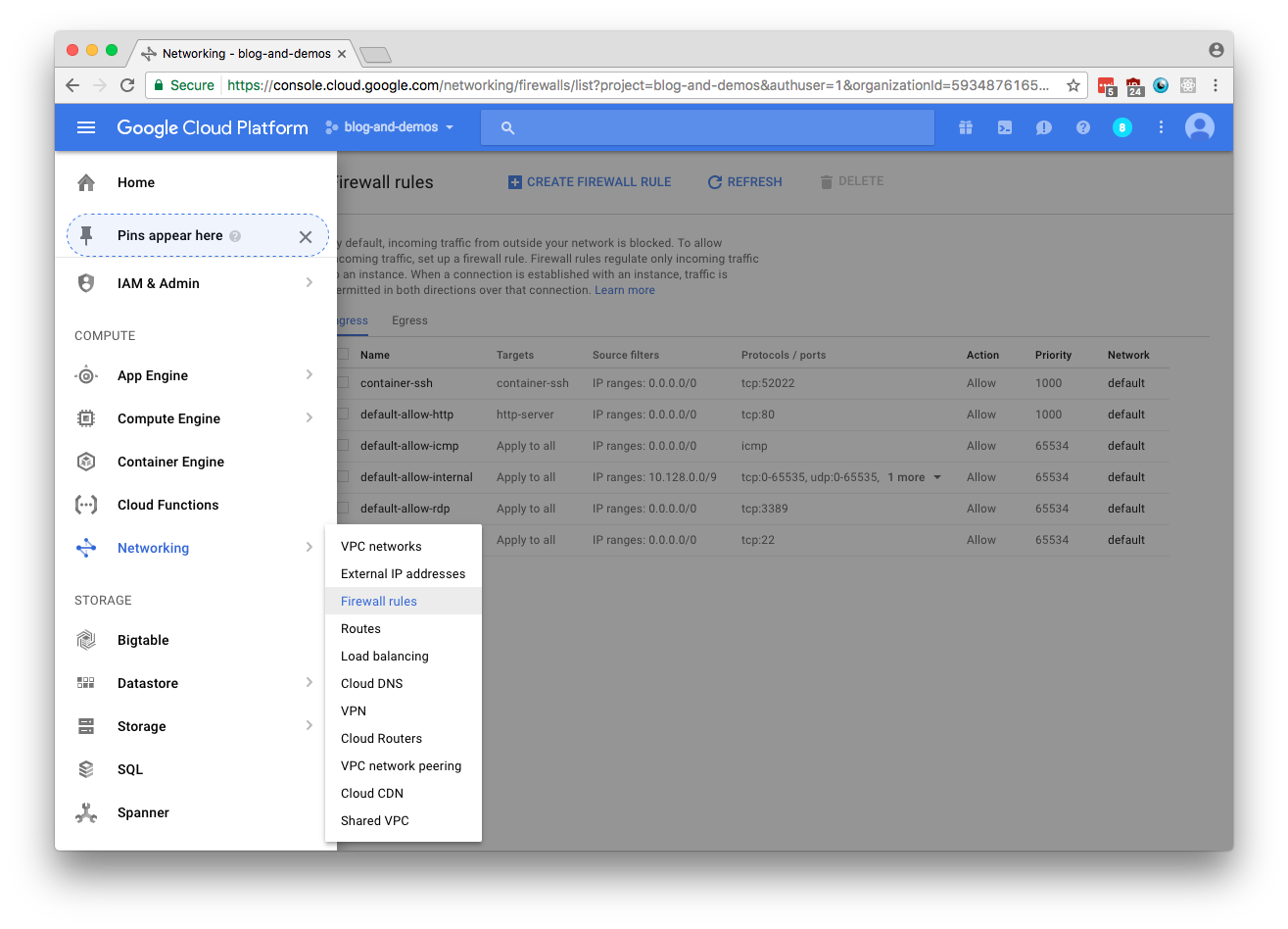Click the DELETE button
Screen dimensions: 1288x929
[x=852, y=182]
